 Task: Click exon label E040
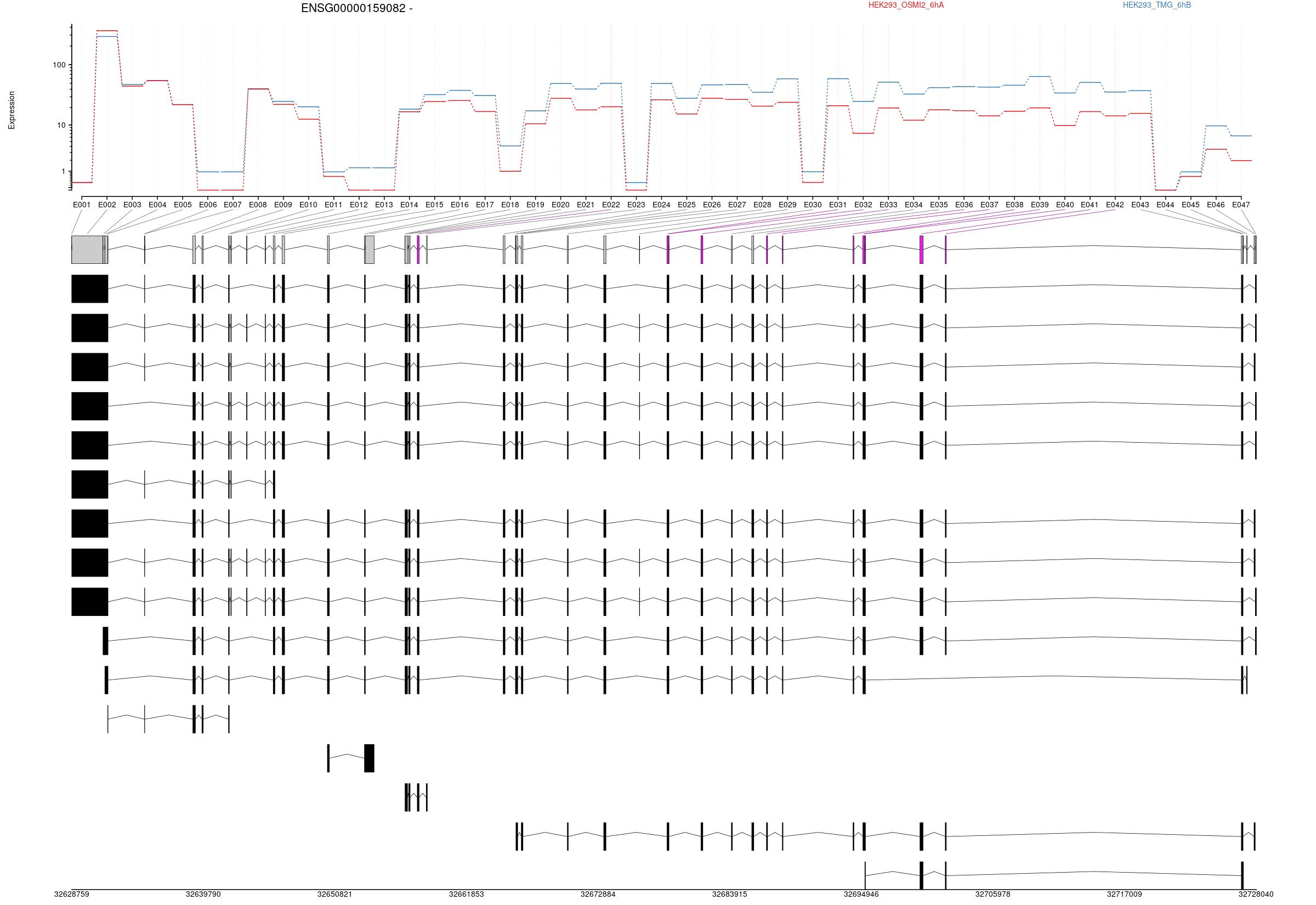coord(1065,205)
